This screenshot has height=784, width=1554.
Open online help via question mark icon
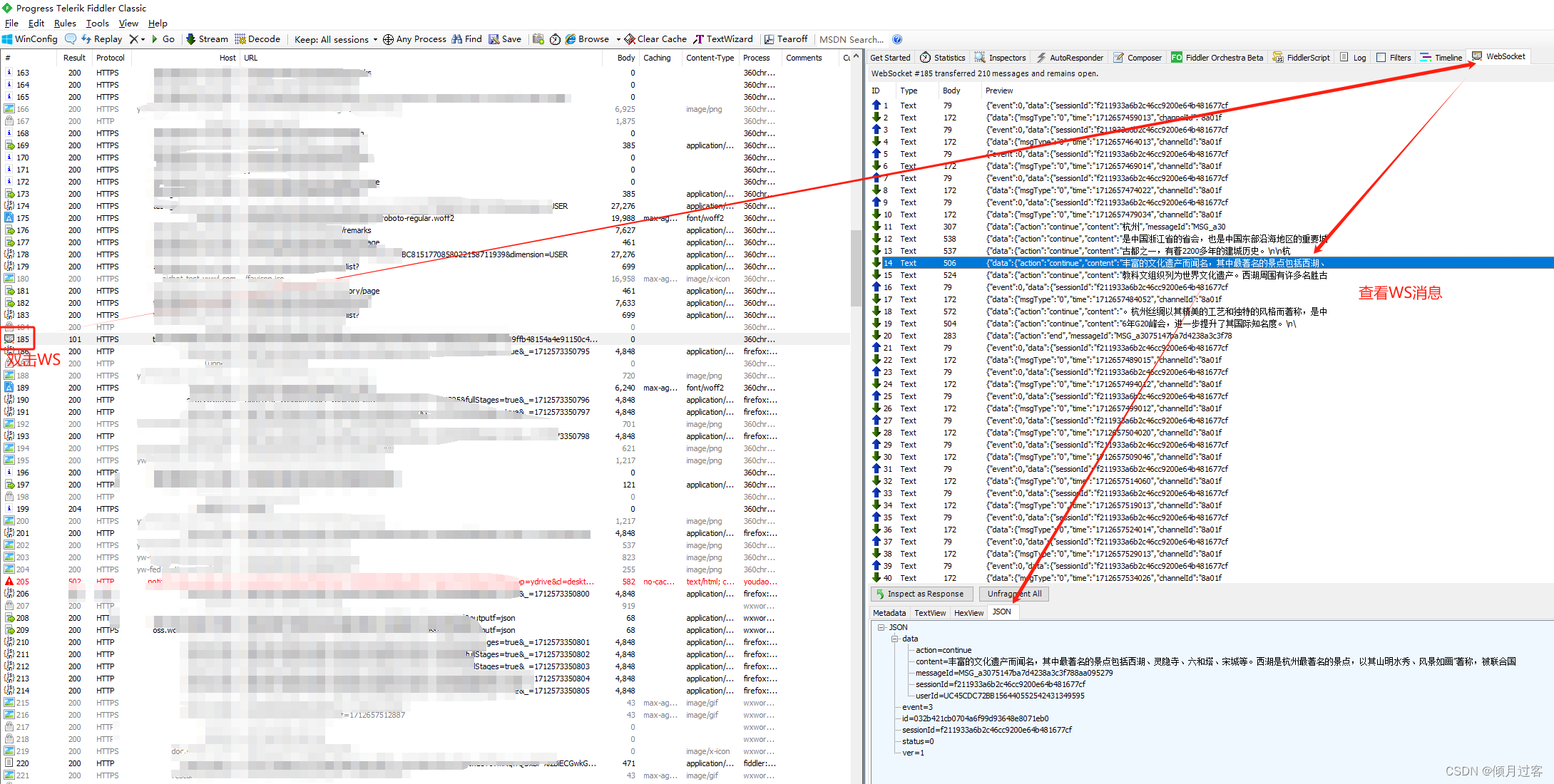click(x=897, y=39)
